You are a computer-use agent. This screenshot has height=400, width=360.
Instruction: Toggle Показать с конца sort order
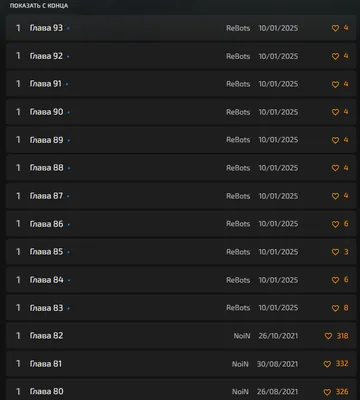pos(39,6)
